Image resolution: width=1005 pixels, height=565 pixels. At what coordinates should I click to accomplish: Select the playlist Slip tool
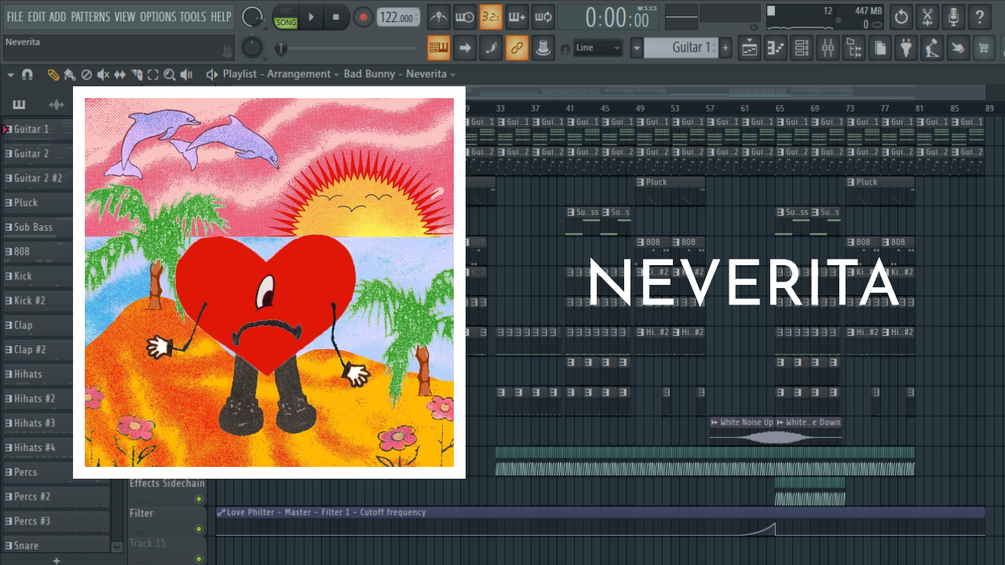(x=120, y=74)
